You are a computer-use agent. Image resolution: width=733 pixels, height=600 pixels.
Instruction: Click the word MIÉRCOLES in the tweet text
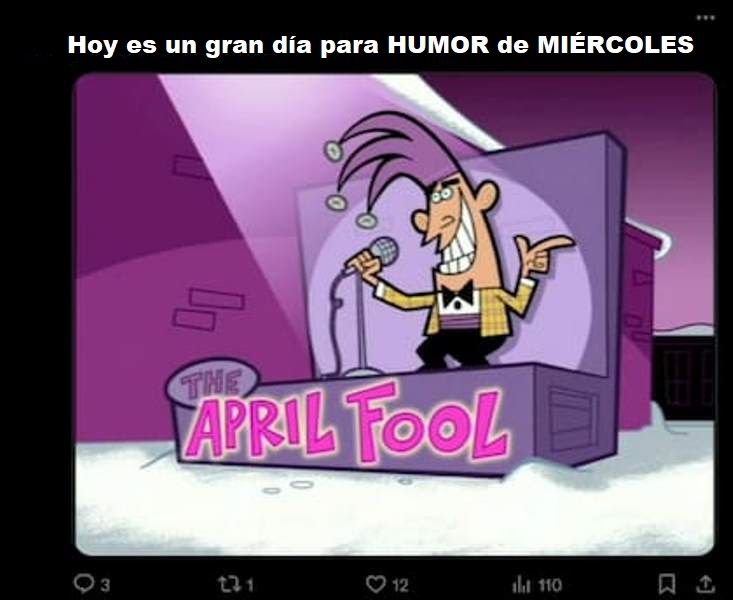tap(616, 44)
